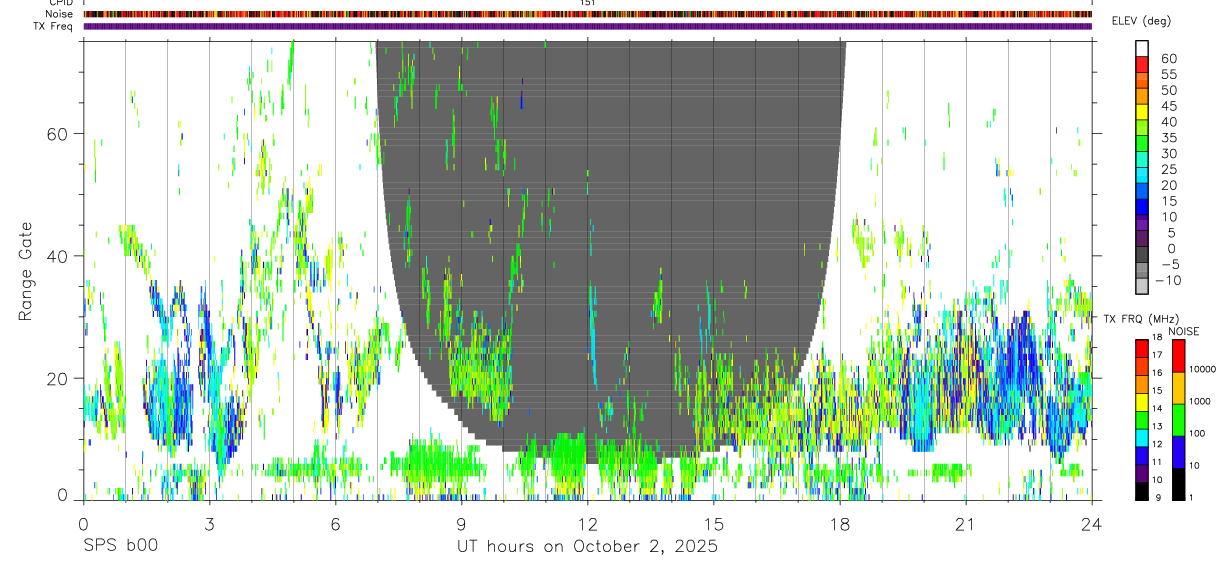
Task: Click x-axis tick label '18'
Action: (840, 523)
